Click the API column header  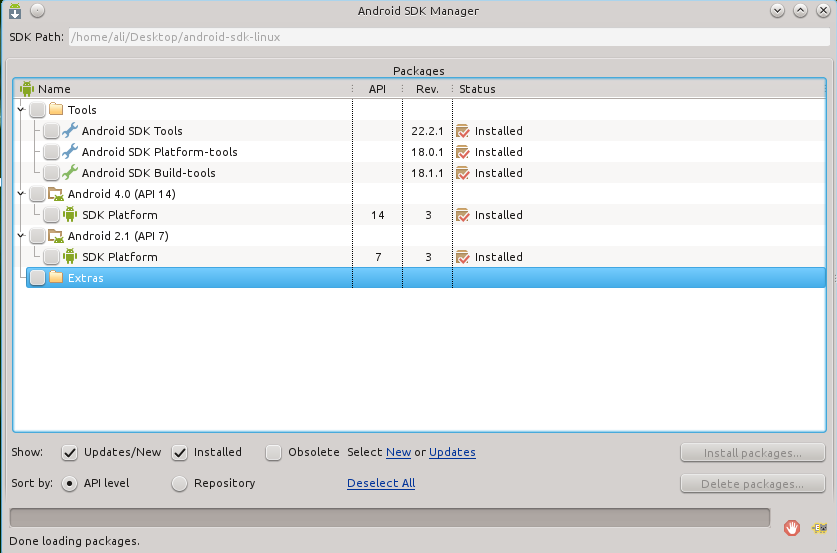click(377, 89)
